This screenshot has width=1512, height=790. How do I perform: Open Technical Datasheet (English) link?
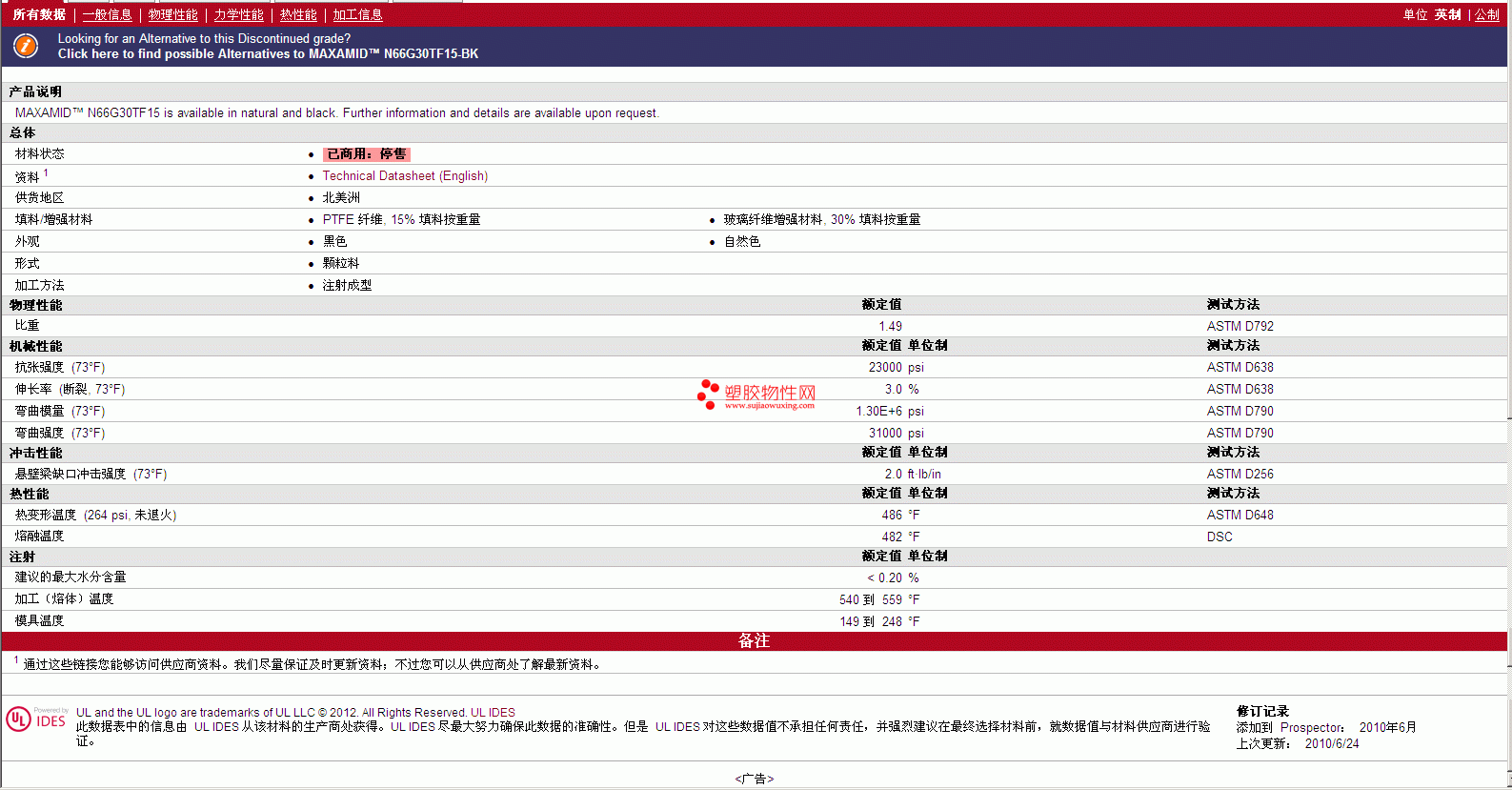405,176
